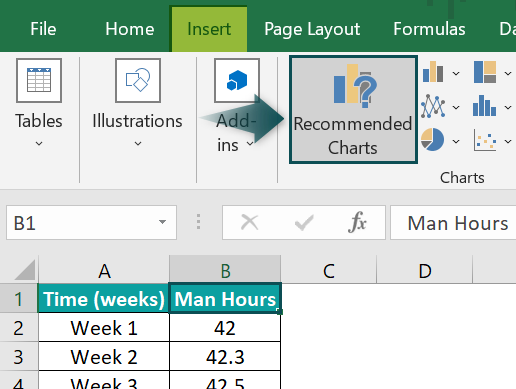Expand the column chart dropdown arrow
516x389 pixels.
point(456,73)
